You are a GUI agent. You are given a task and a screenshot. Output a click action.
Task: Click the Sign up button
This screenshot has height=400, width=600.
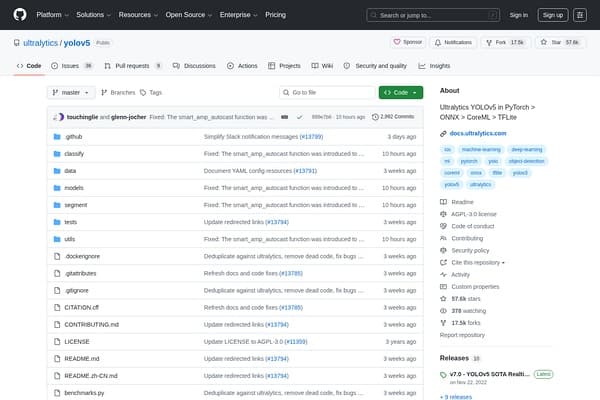click(x=553, y=15)
